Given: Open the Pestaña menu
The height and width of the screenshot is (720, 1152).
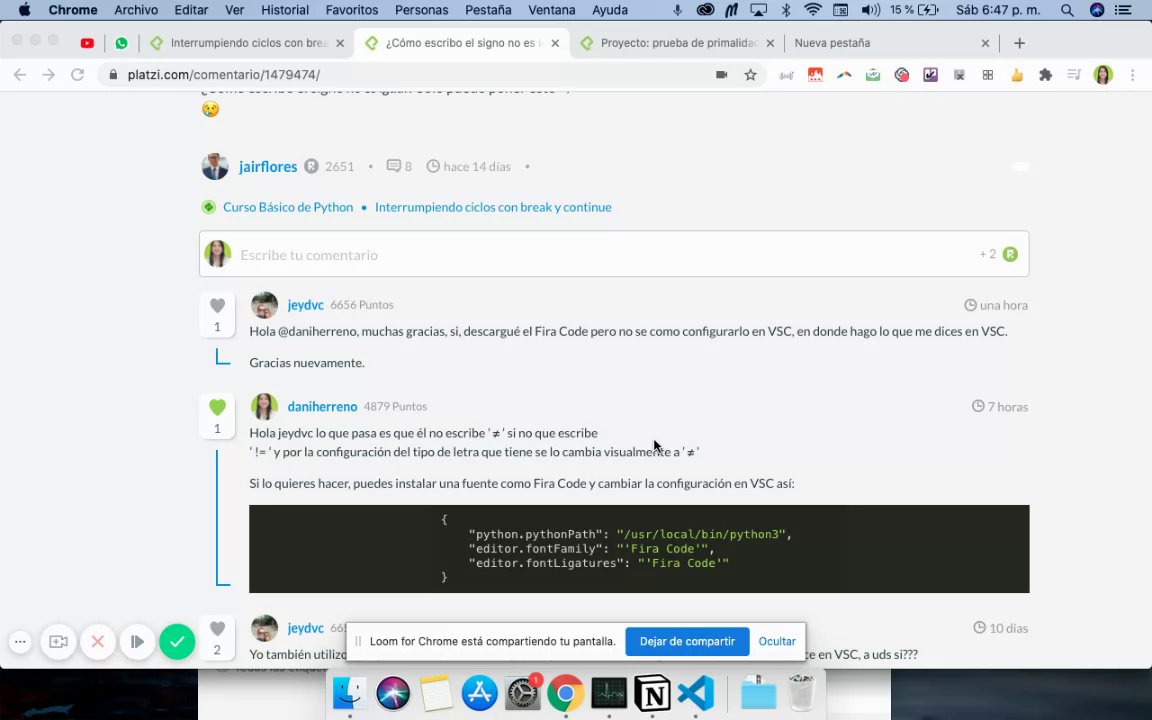Looking at the screenshot, I should [x=488, y=10].
